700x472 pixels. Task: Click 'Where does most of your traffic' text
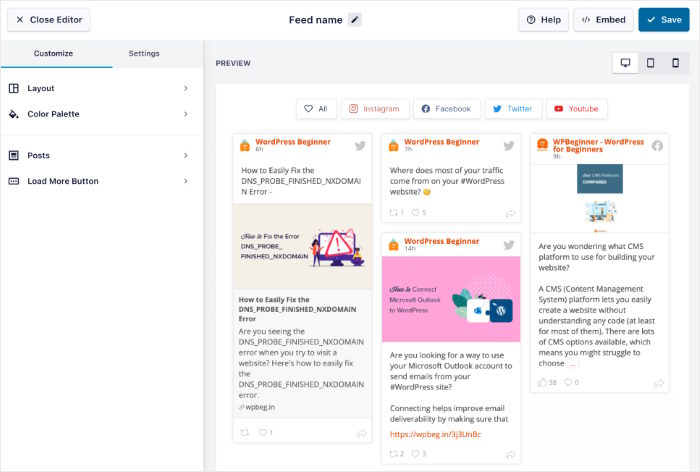click(446, 170)
